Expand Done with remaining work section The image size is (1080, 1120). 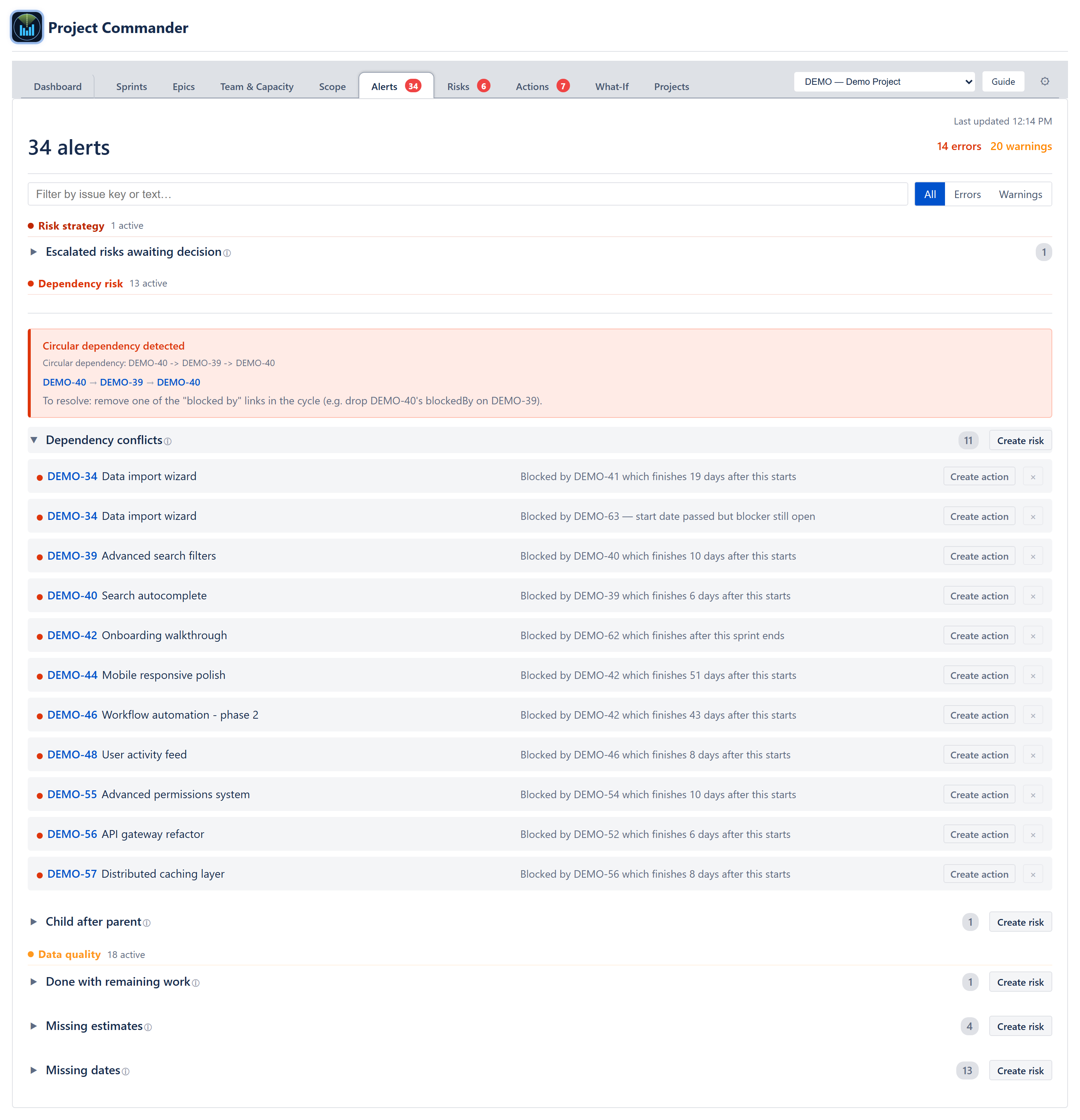(33, 982)
